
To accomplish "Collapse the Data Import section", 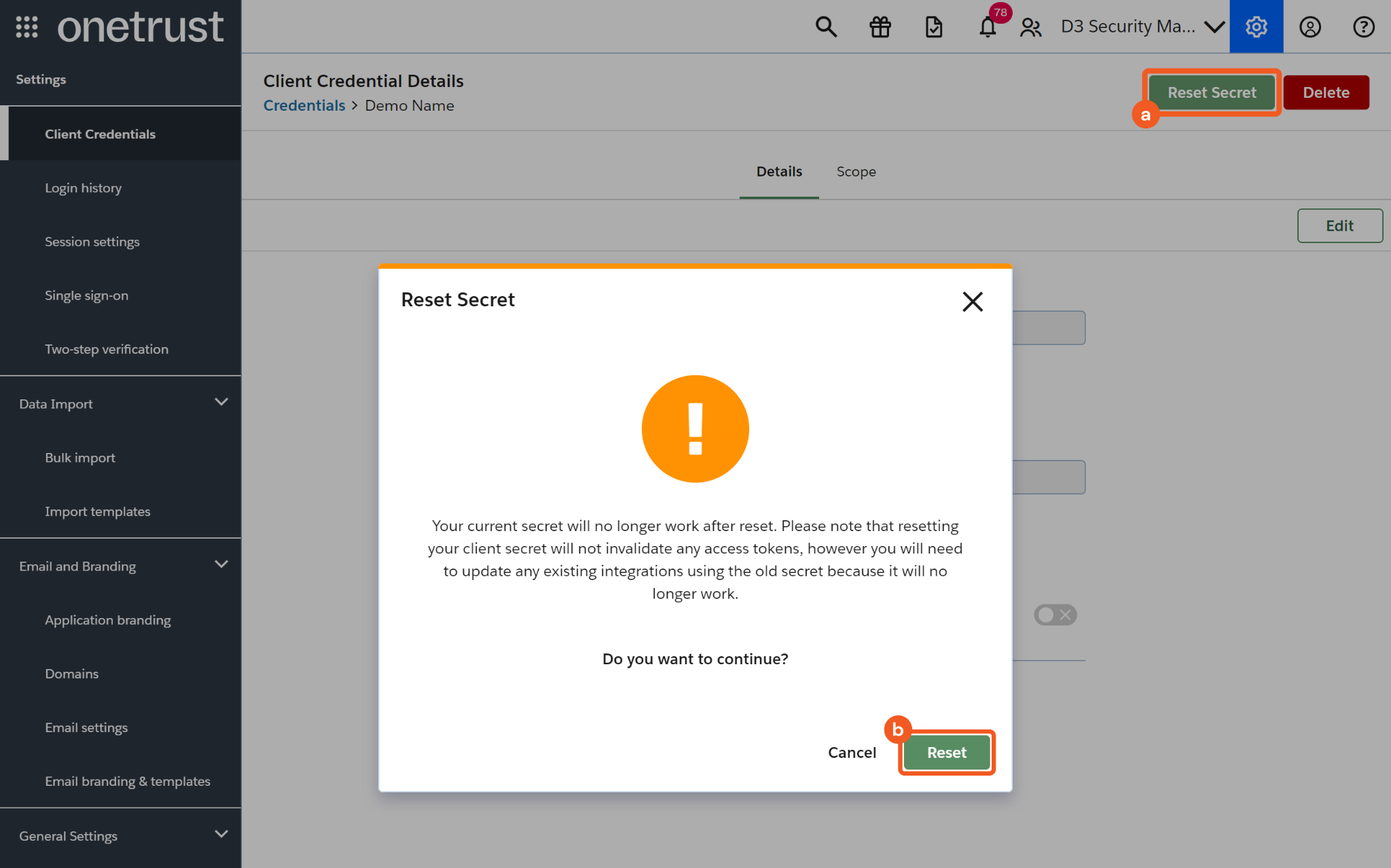I will click(x=221, y=402).
